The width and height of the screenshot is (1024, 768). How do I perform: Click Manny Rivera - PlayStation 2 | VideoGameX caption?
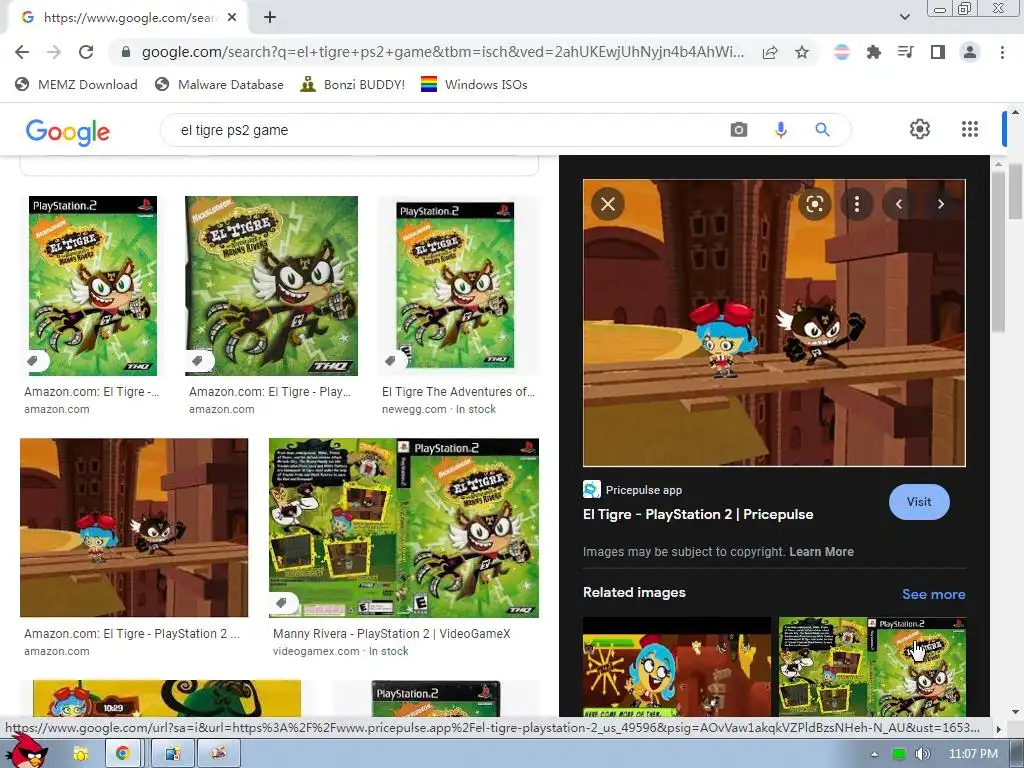pos(392,633)
